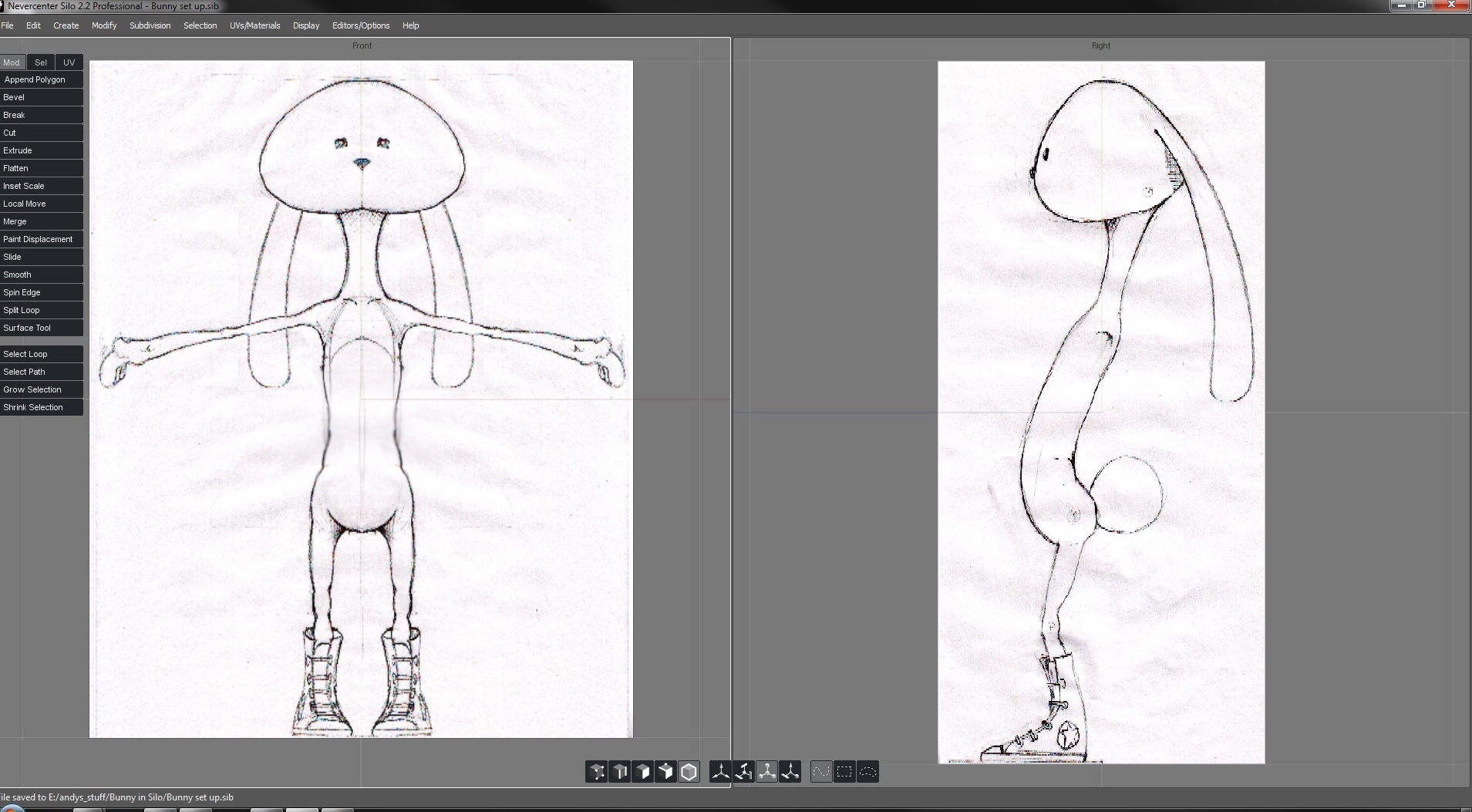This screenshot has height=812, width=1472.
Task: Toggle the paint selection style icon
Action: 822,772
